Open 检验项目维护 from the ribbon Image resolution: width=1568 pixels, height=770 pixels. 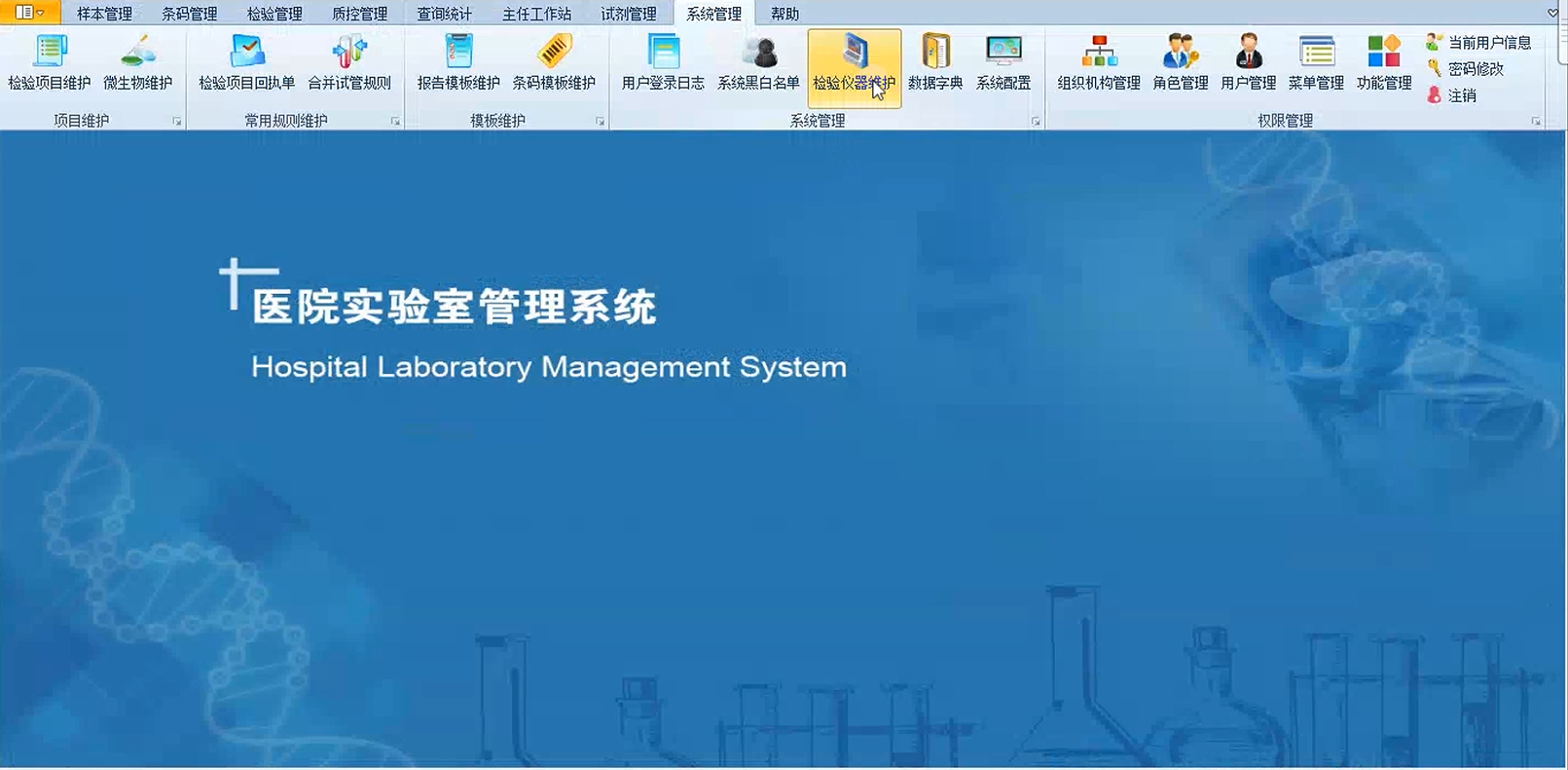point(49,64)
